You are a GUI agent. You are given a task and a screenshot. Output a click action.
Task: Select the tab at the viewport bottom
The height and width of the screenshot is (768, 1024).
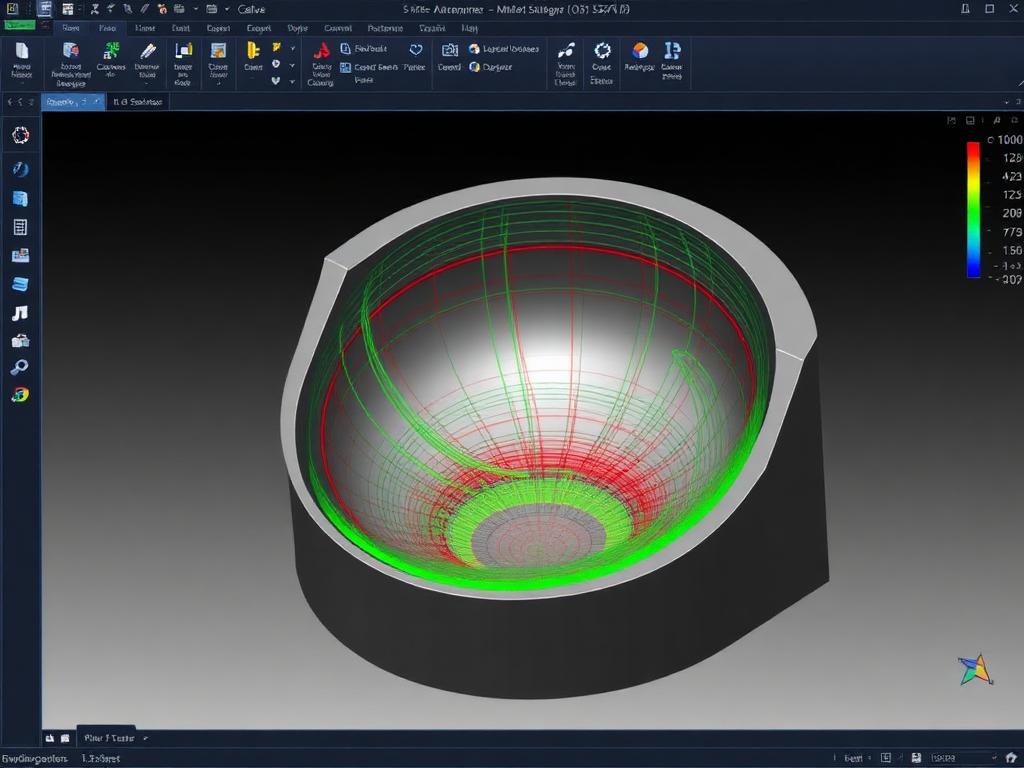[110, 738]
